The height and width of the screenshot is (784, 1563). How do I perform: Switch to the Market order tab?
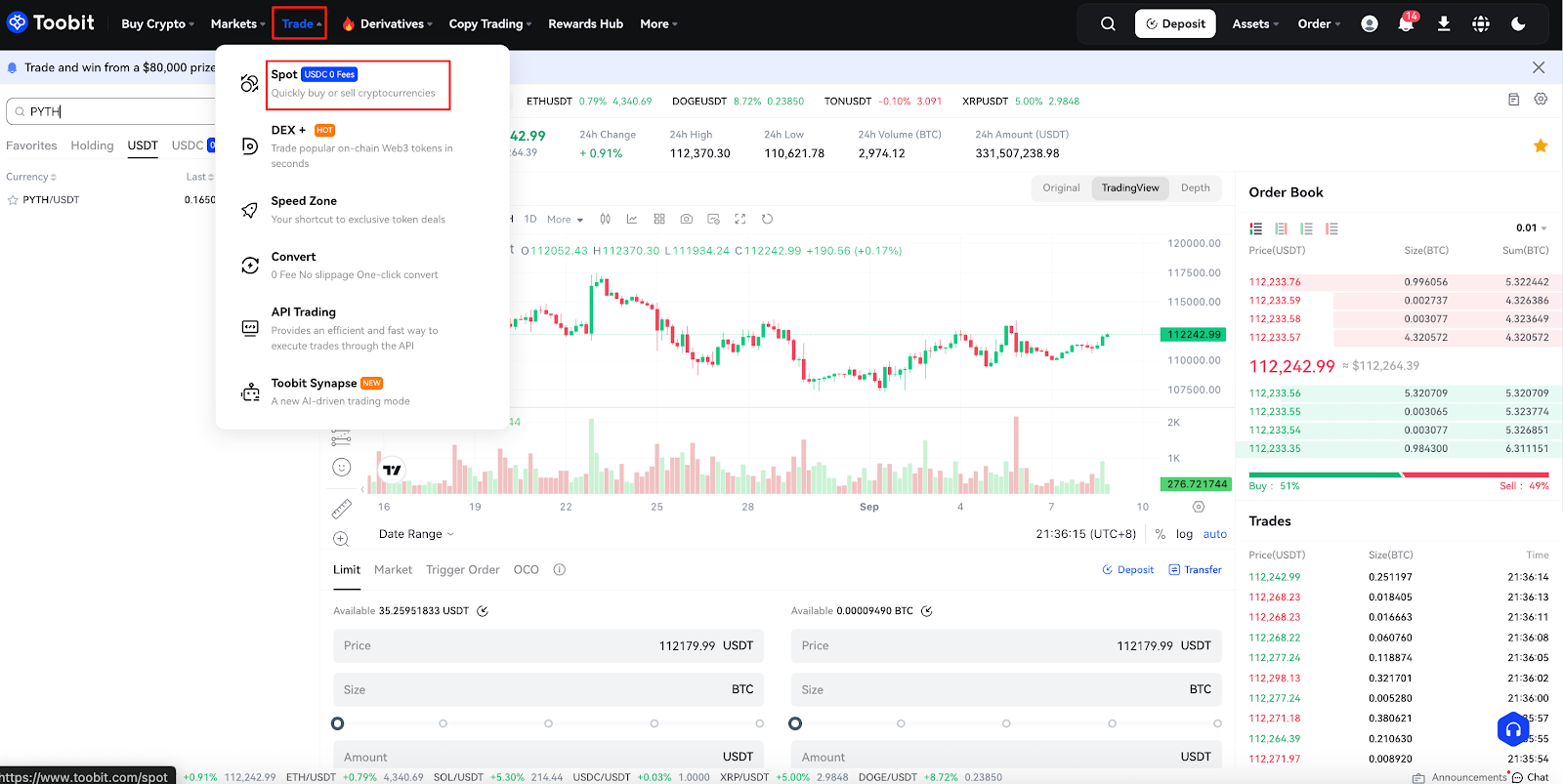pyautogui.click(x=393, y=570)
